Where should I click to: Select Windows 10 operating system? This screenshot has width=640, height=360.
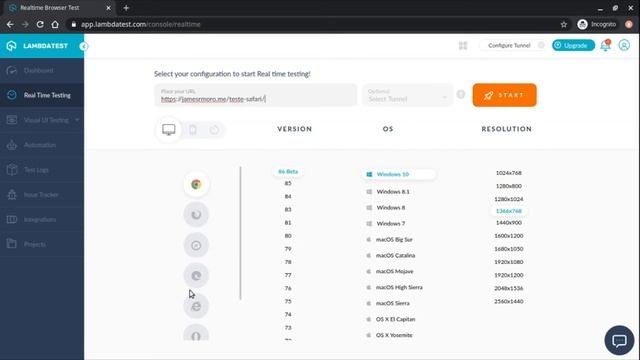click(399, 174)
